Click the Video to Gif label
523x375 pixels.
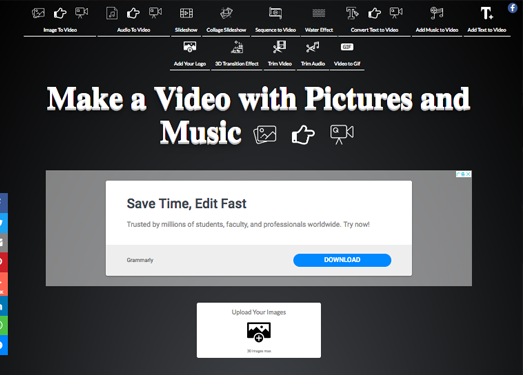[x=347, y=63]
